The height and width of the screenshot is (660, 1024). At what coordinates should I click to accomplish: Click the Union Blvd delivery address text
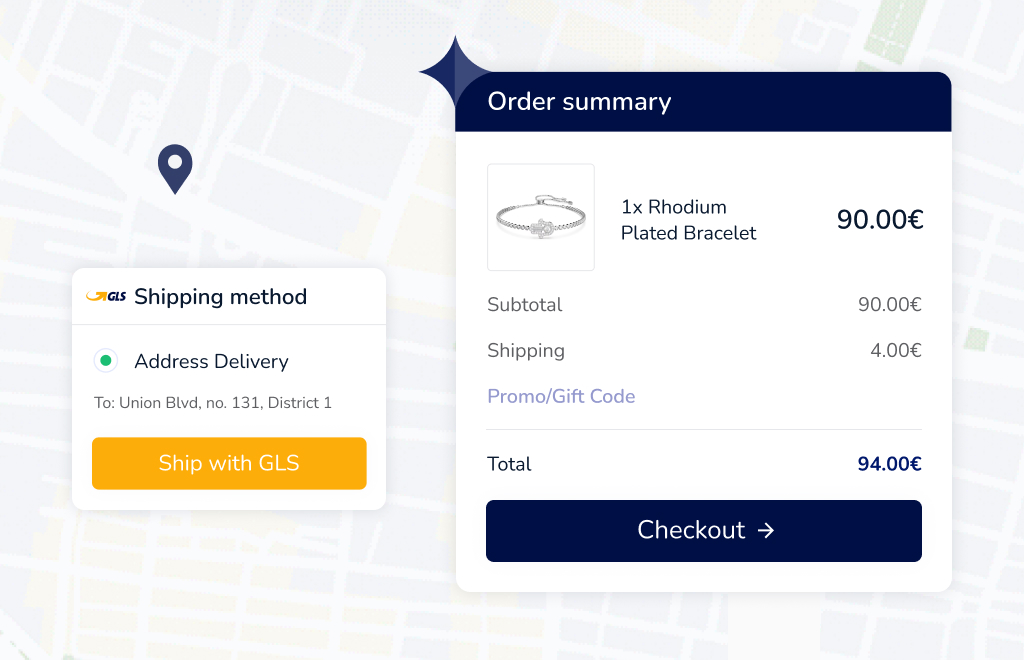[x=213, y=403]
